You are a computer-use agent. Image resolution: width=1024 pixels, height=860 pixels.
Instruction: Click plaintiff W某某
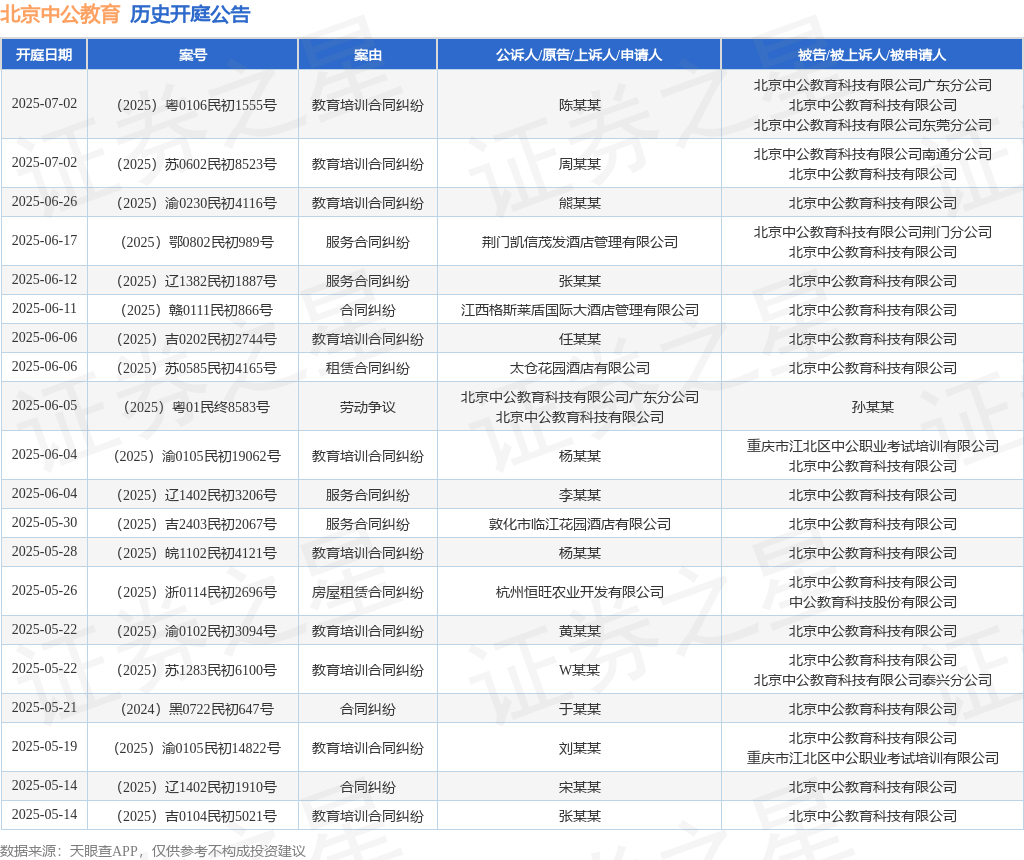point(579,671)
